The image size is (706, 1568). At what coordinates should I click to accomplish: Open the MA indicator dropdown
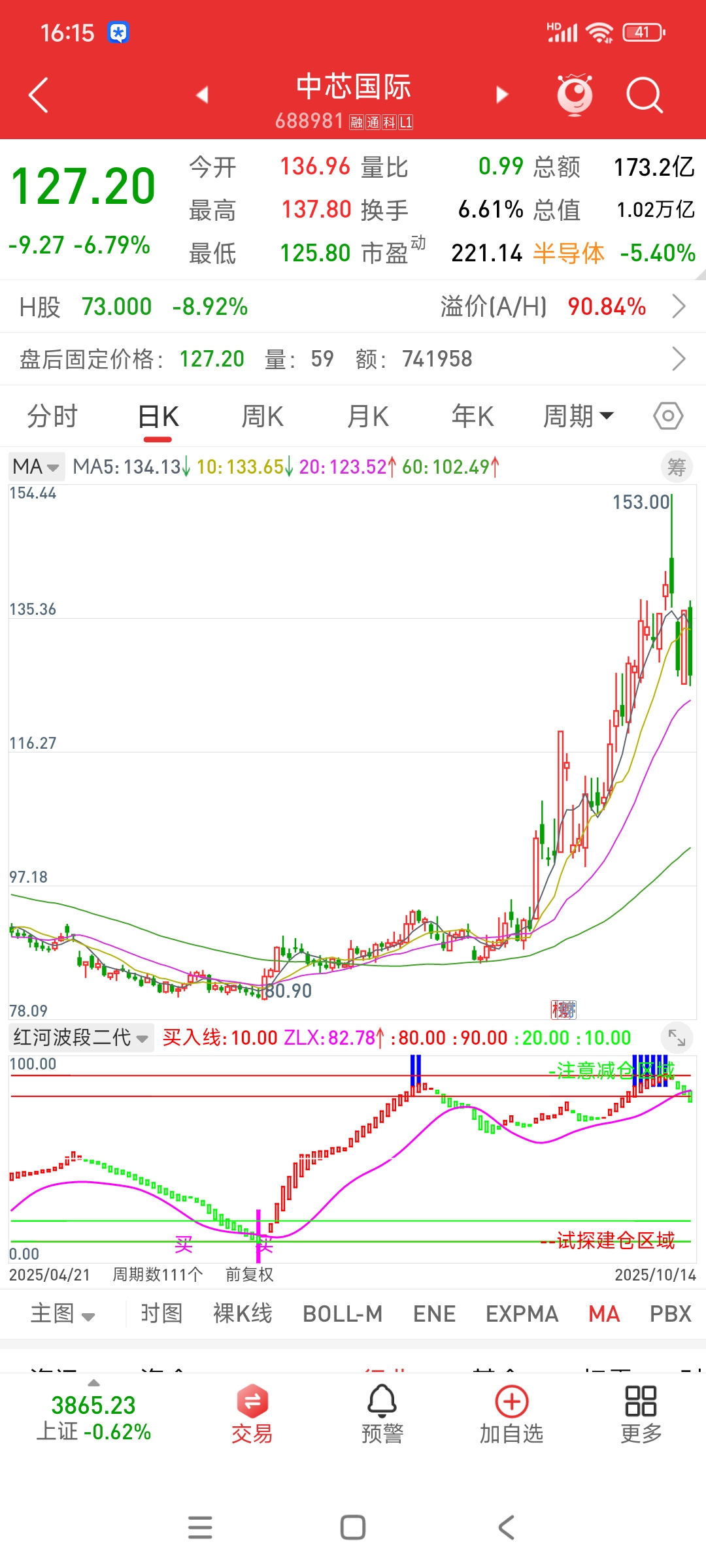(37, 466)
